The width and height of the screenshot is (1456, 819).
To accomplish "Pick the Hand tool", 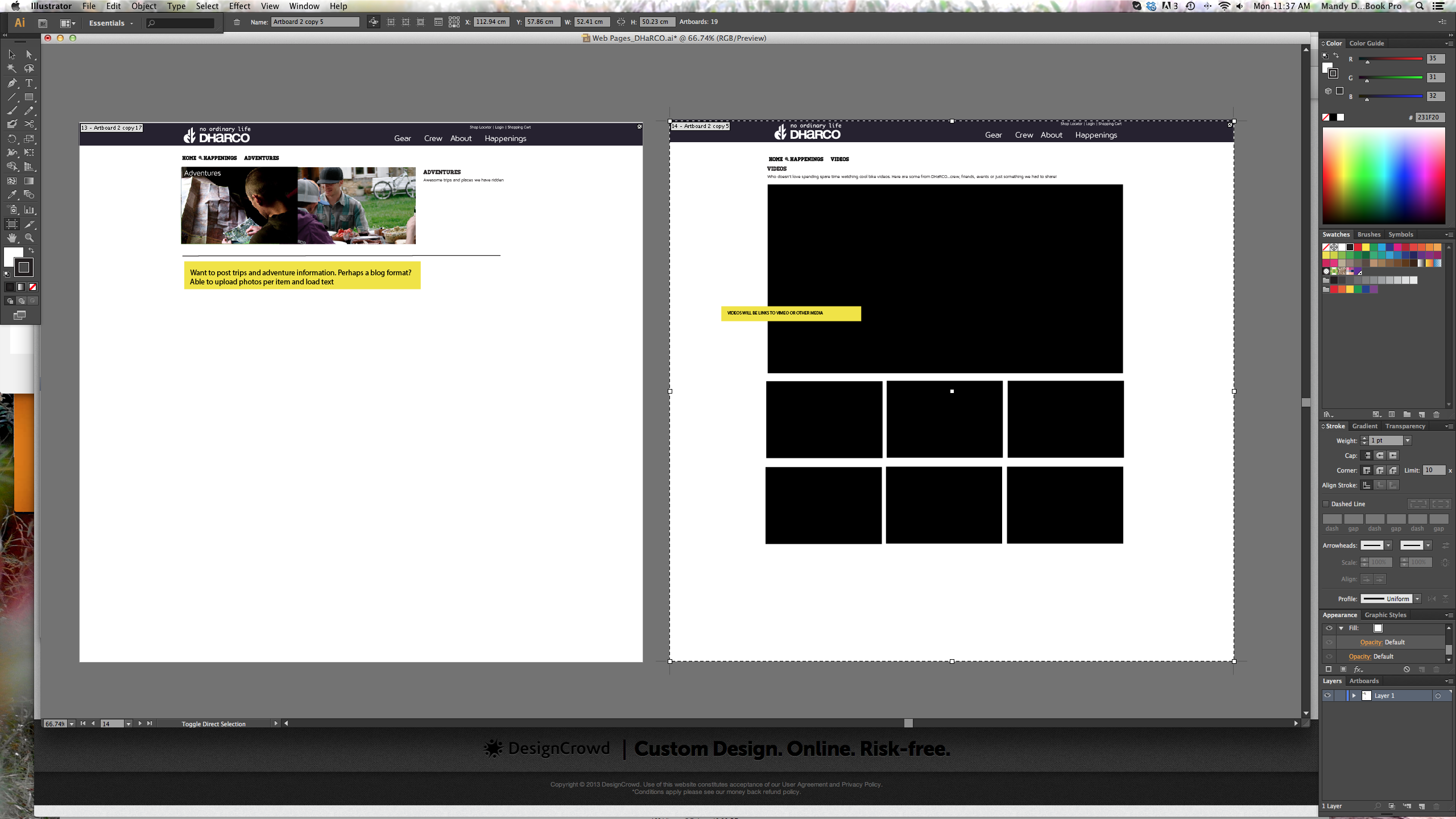I will pos(12,238).
